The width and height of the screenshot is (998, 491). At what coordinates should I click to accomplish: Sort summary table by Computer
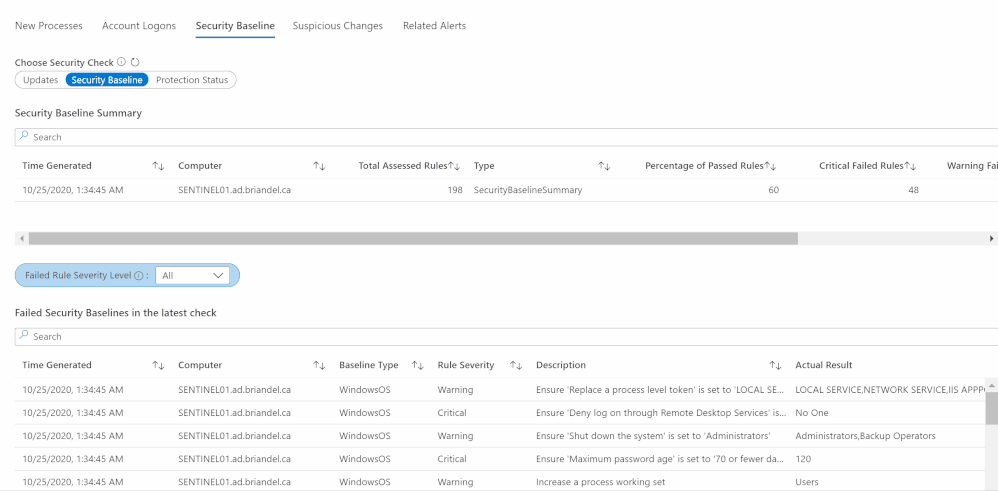tap(320, 166)
